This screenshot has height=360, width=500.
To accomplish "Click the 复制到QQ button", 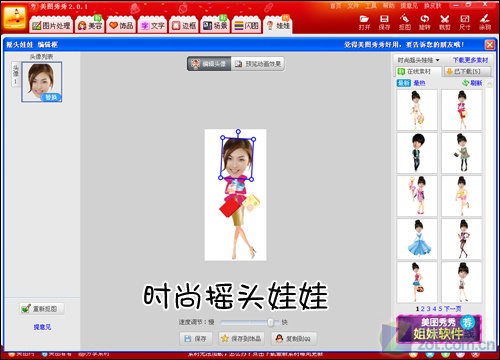I will [x=293, y=339].
